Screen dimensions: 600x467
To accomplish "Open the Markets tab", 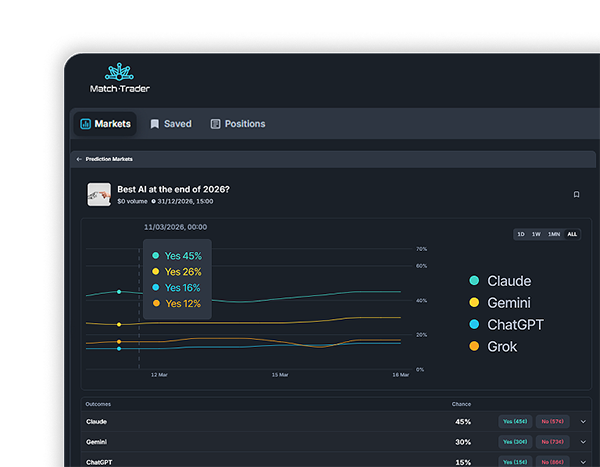I will point(106,124).
